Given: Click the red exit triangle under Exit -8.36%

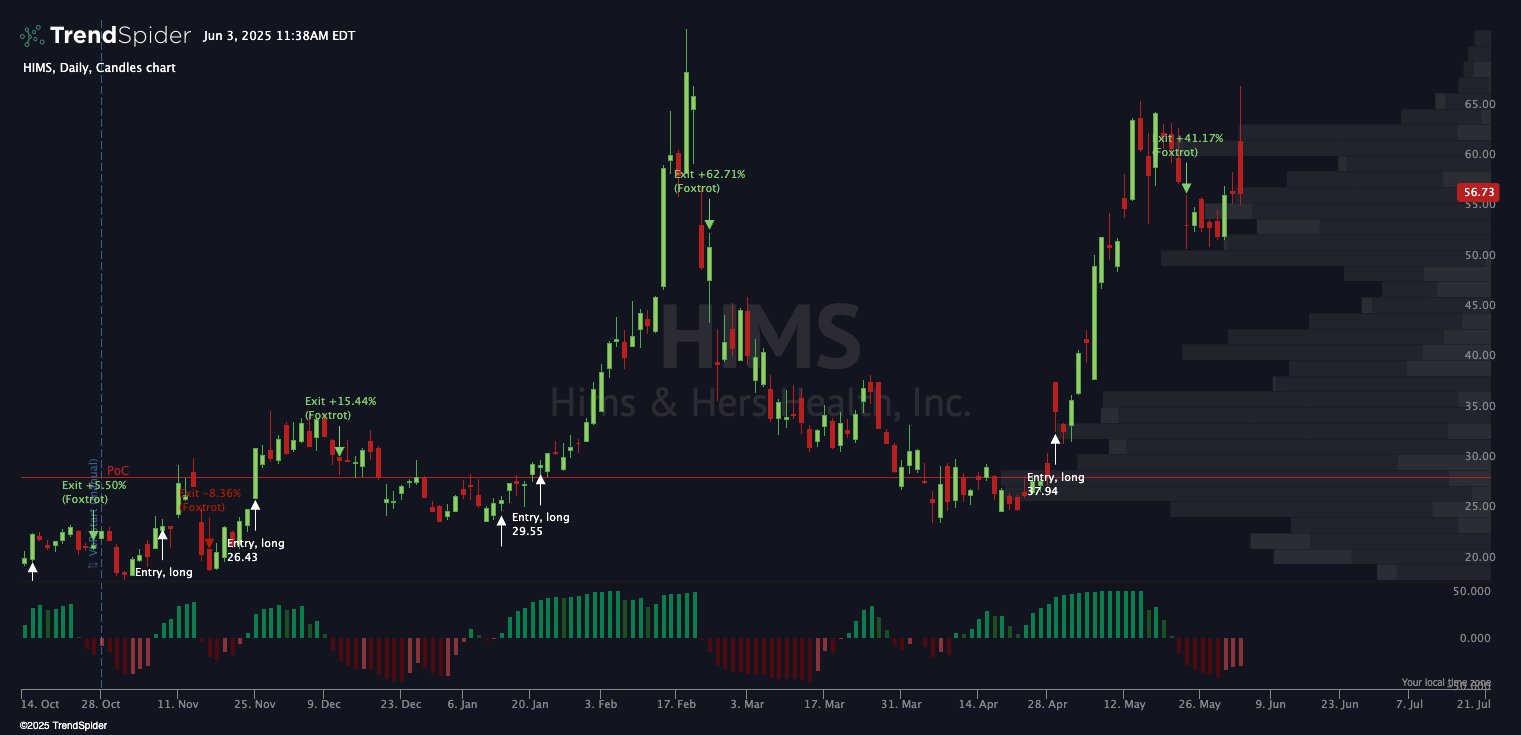Looking at the screenshot, I should (x=209, y=543).
